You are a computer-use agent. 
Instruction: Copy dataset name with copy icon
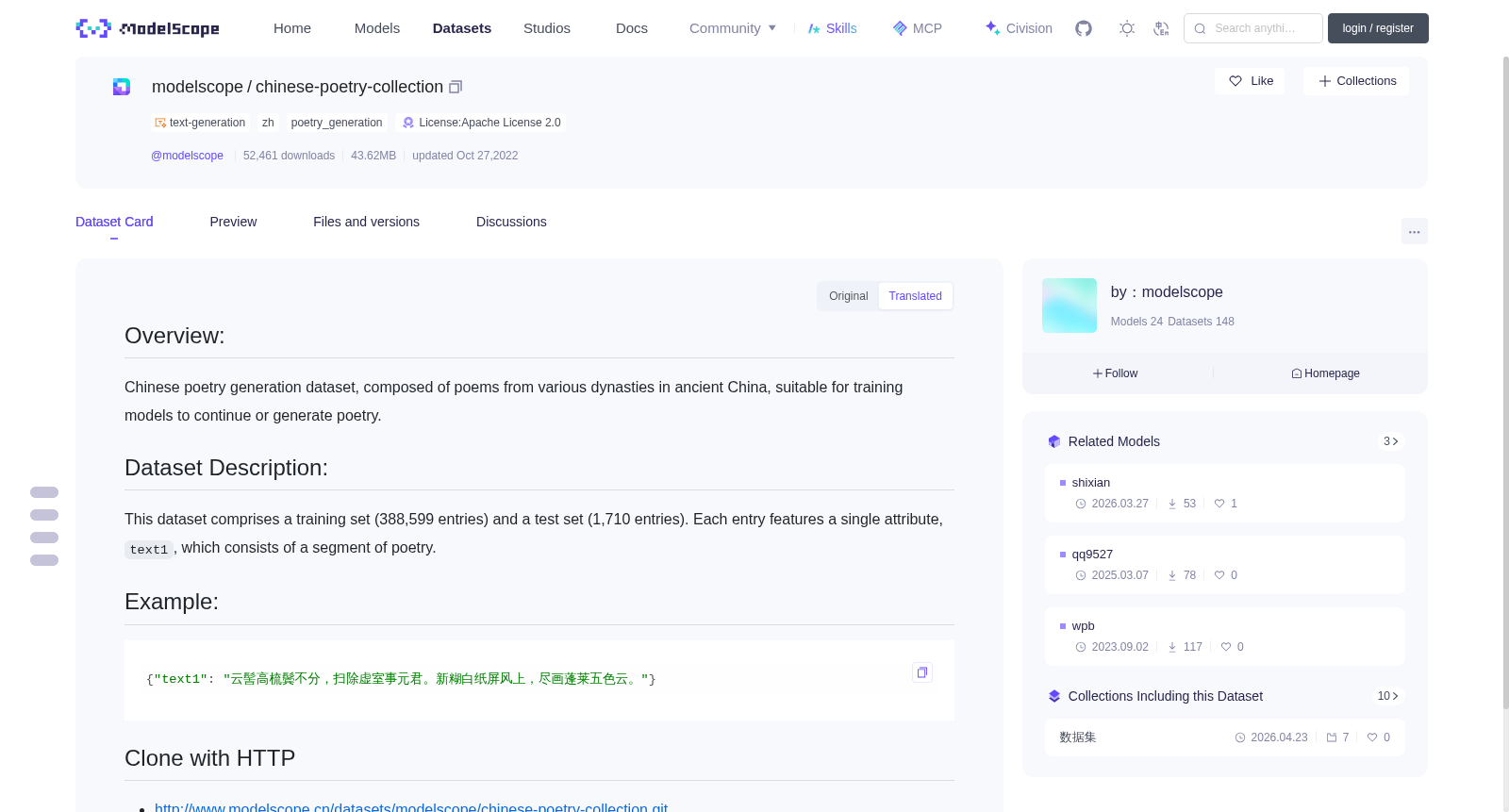pos(456,87)
